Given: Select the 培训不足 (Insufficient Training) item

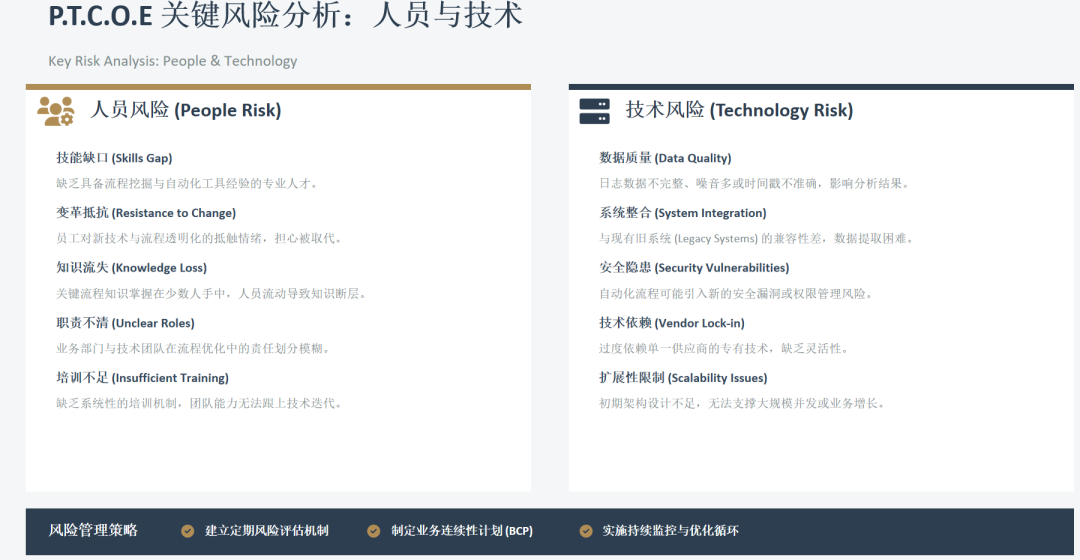Looking at the screenshot, I should (143, 378).
